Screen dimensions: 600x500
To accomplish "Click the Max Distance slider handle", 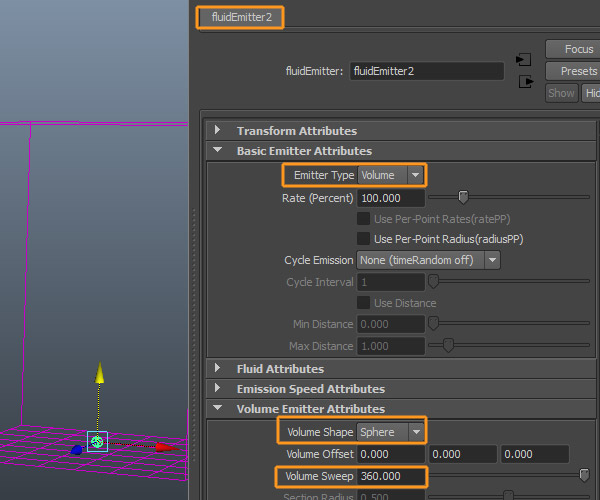I will pos(448,345).
